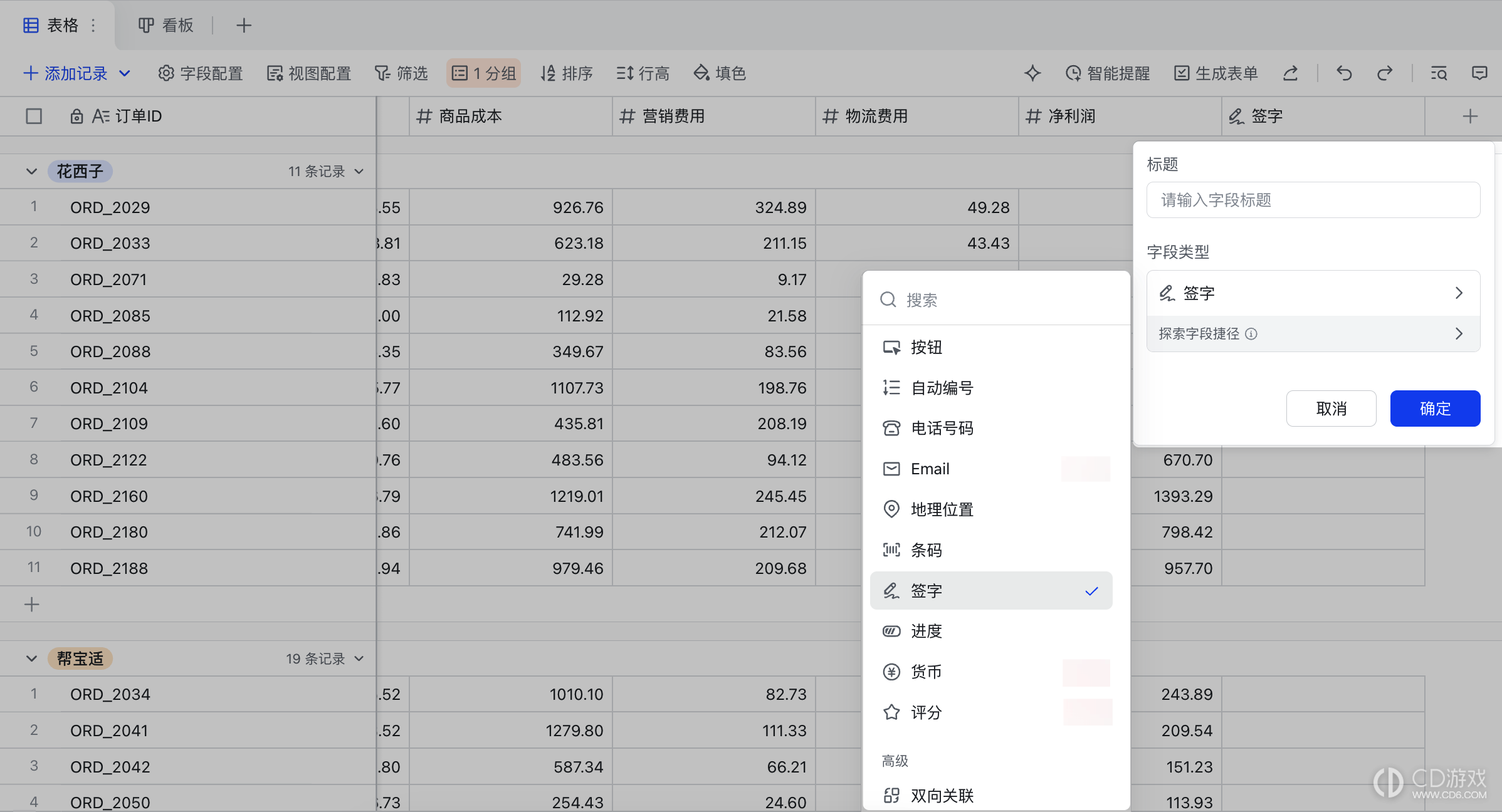Open the 行高 row height tool
The height and width of the screenshot is (812, 1502).
click(x=643, y=73)
